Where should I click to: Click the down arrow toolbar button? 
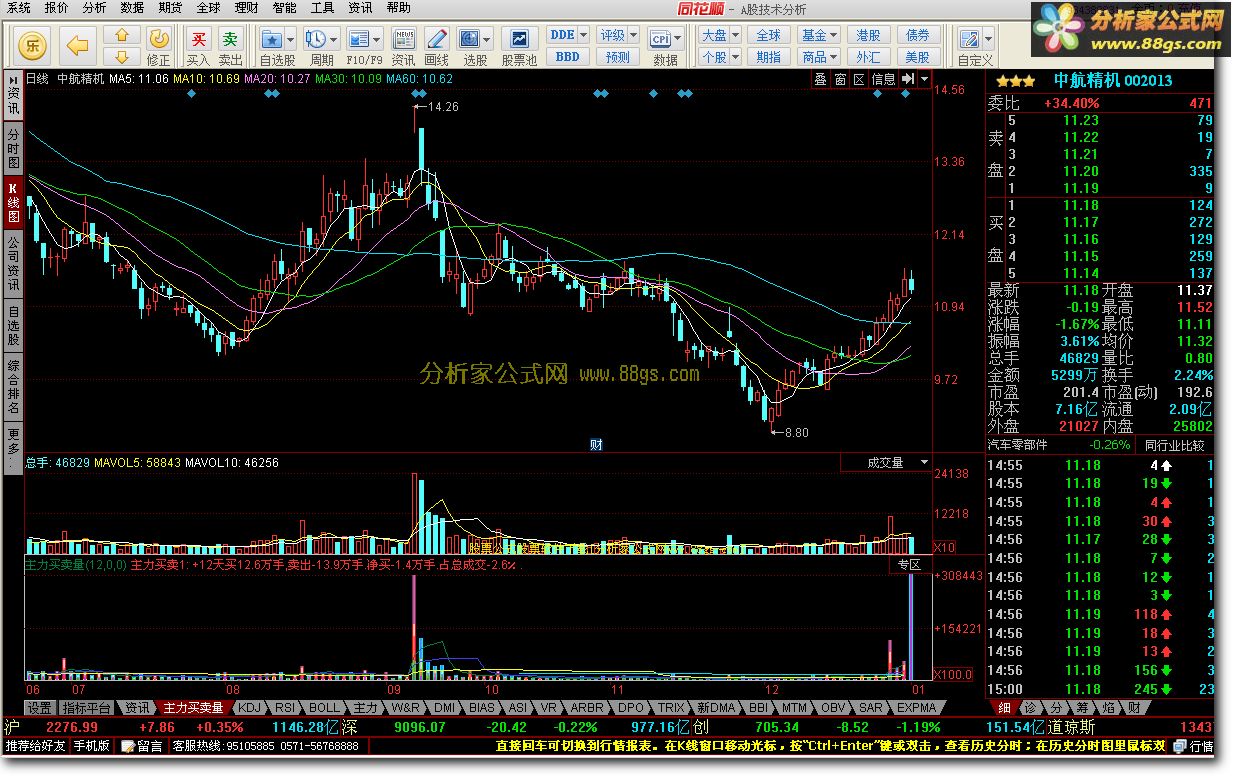[x=122, y=57]
